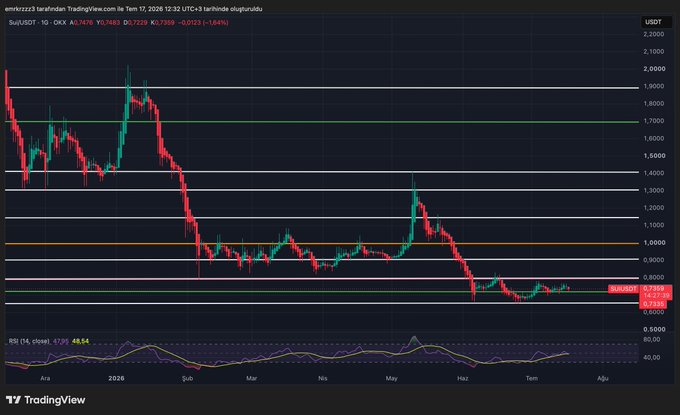Click the 0,8000 price axis label
This screenshot has height=415, width=680.
654,277
